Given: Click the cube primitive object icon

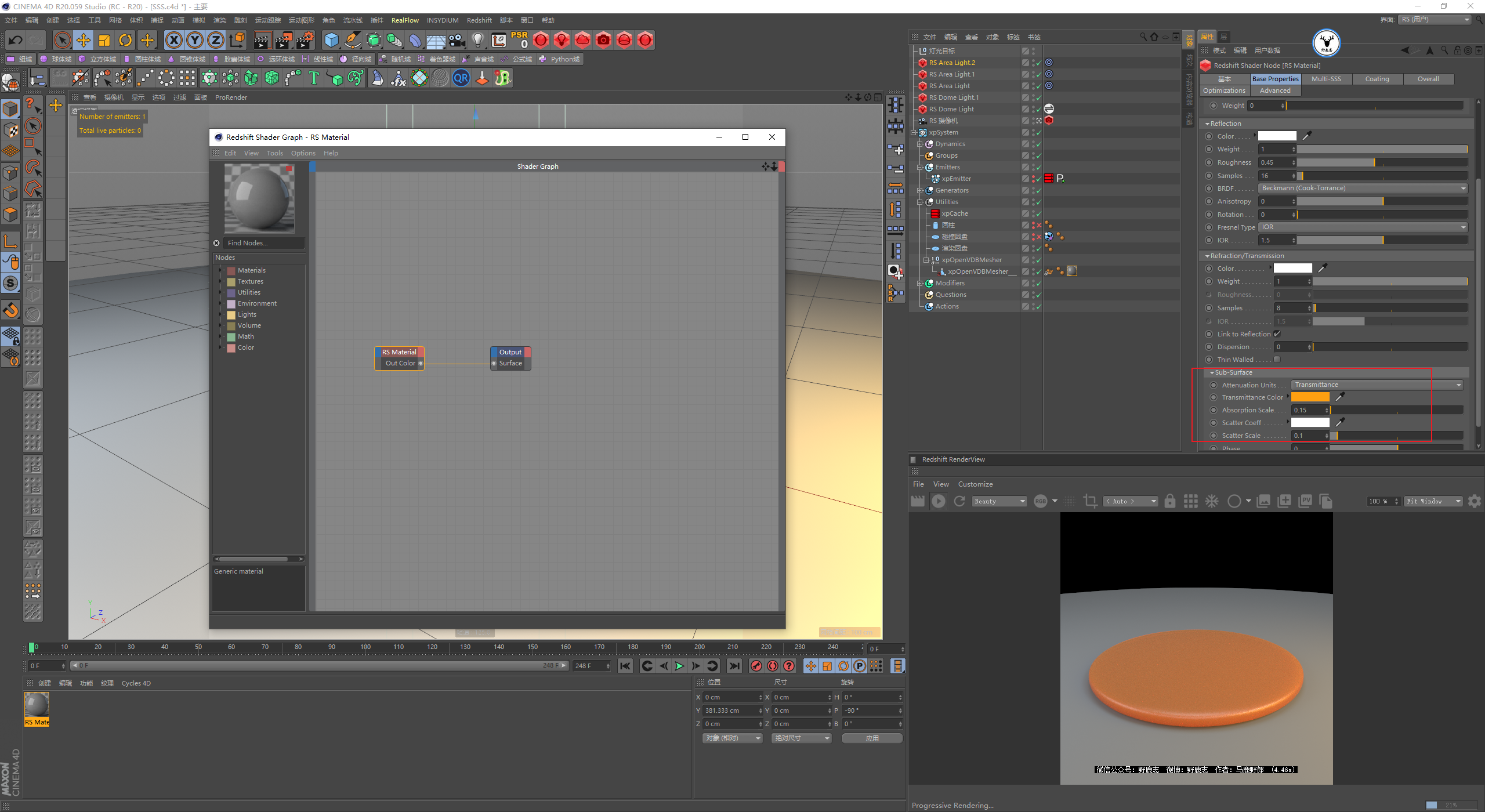Looking at the screenshot, I should point(331,40).
